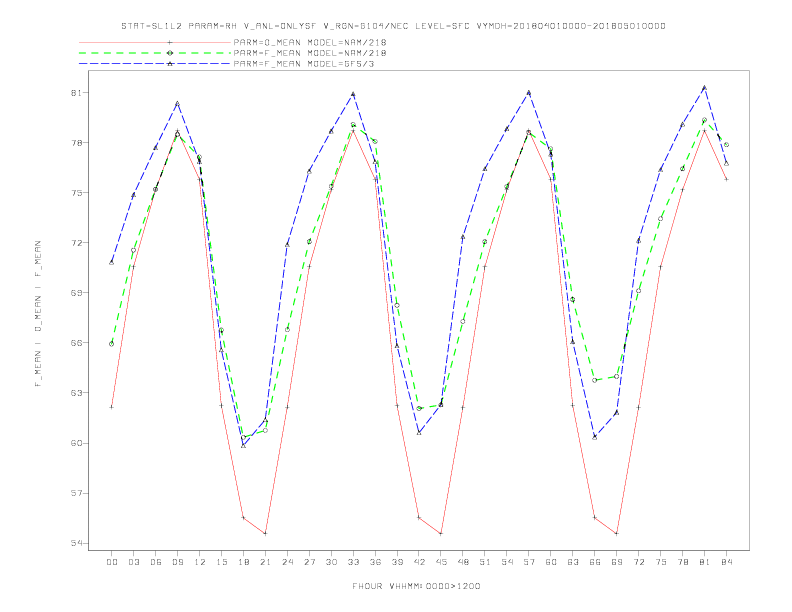Screen dimensions: 792x612
Task: Select legend label PARM=F_MEAN MODEL=GFS/3
Action: (304, 64)
